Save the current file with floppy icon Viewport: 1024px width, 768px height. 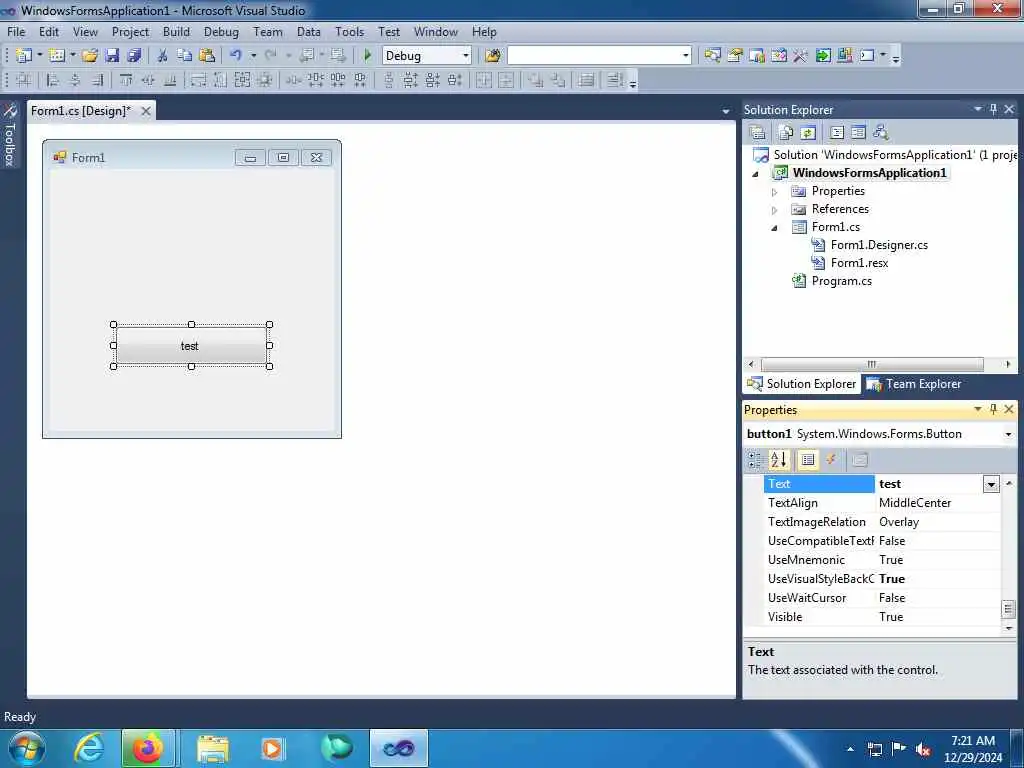(112, 56)
